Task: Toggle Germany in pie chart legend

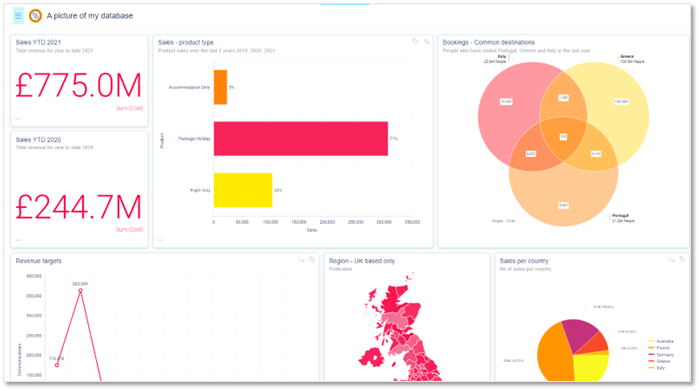Action: point(661,355)
